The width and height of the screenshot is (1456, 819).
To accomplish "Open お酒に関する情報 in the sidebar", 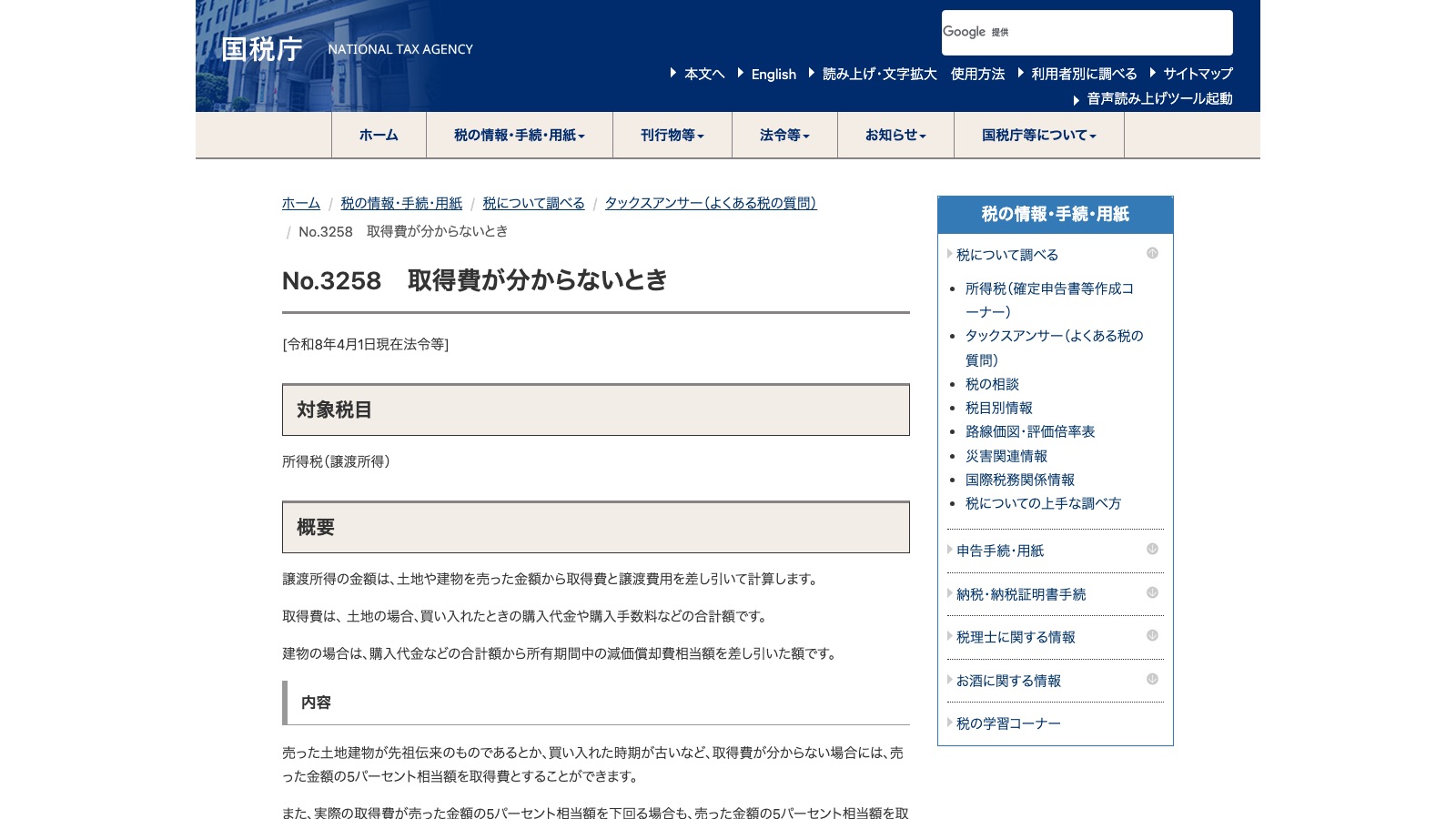I will click(x=1008, y=681).
